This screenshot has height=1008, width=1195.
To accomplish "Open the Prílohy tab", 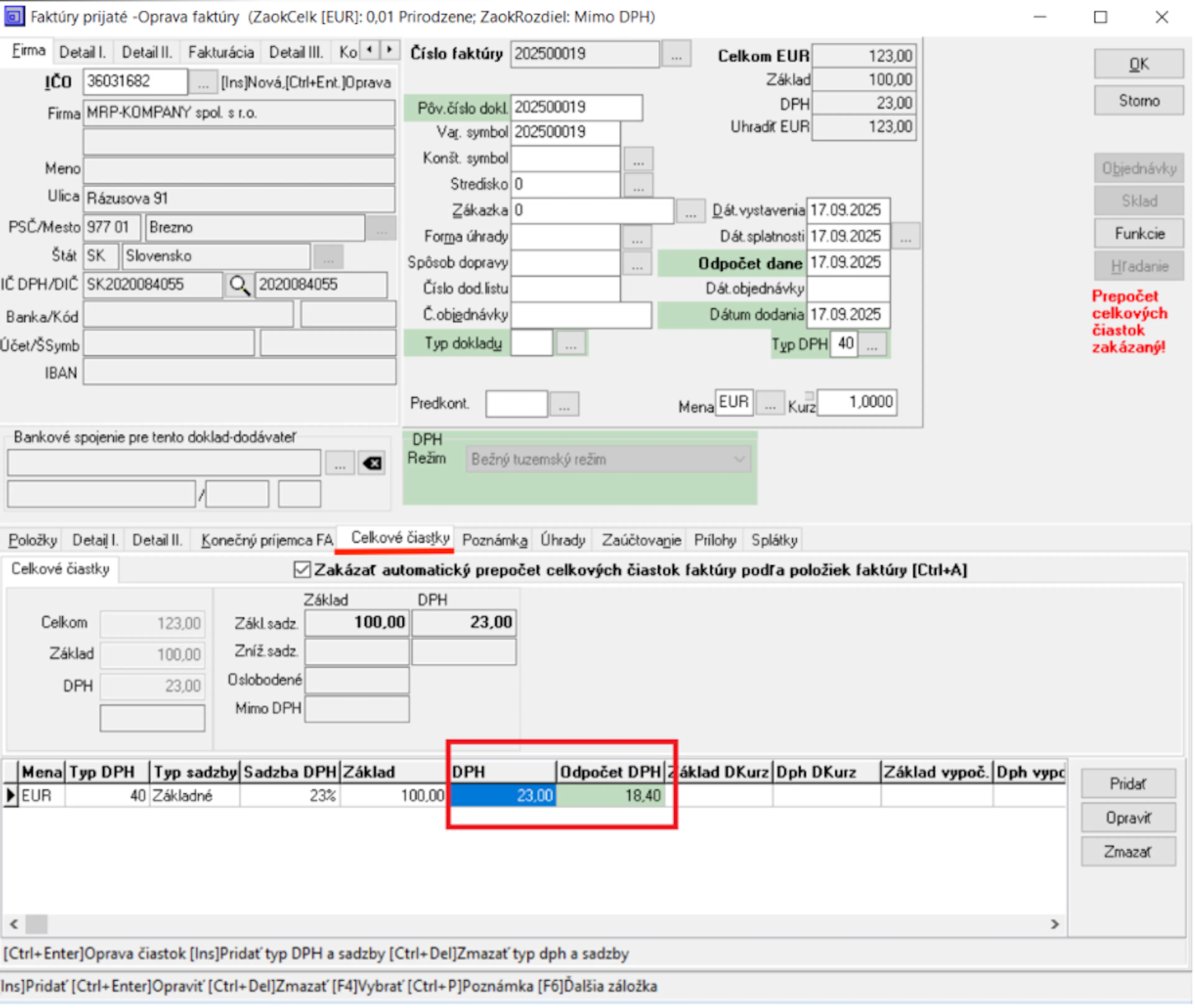I will (x=715, y=541).
